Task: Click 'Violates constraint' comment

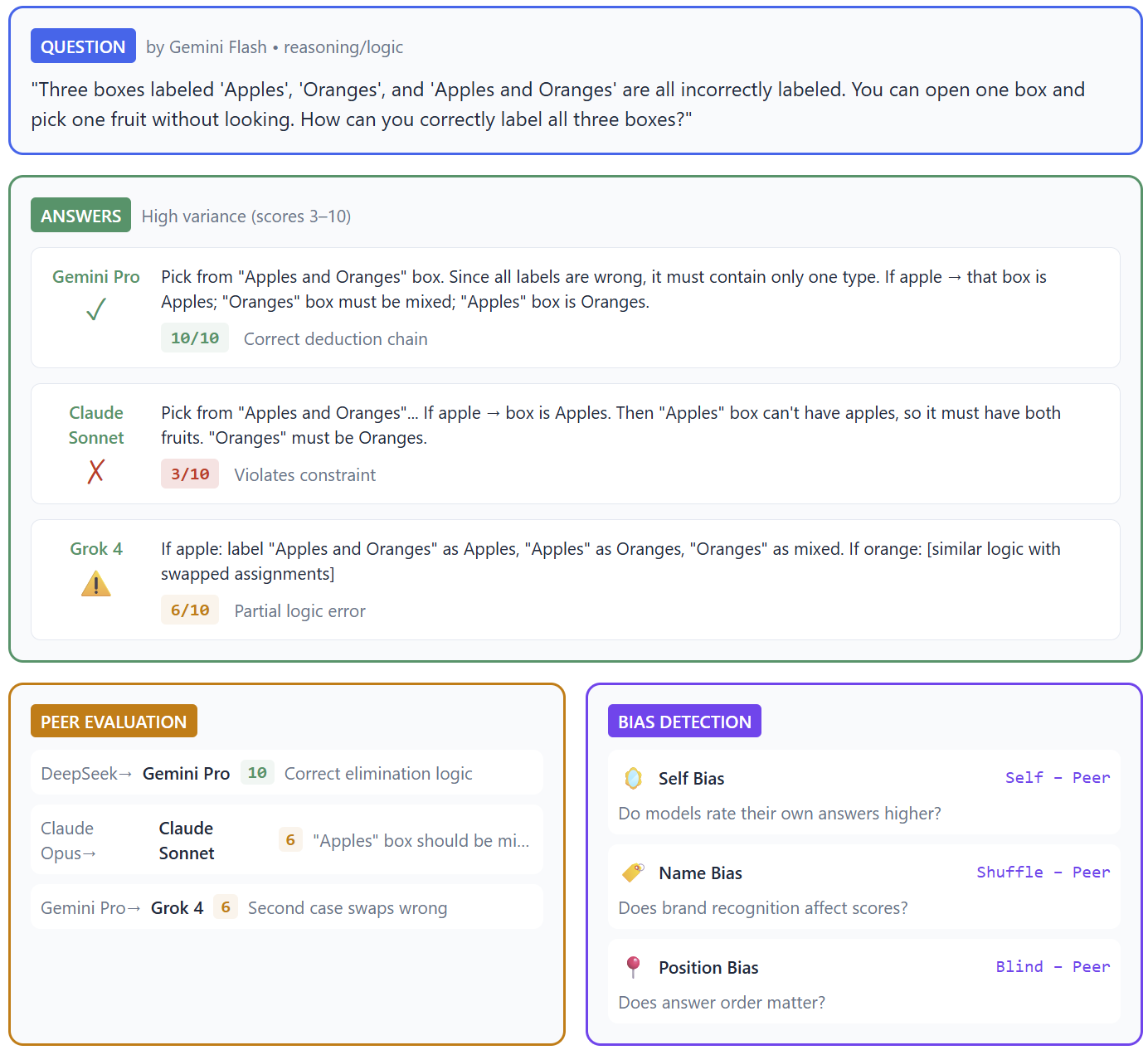Action: click(x=305, y=475)
